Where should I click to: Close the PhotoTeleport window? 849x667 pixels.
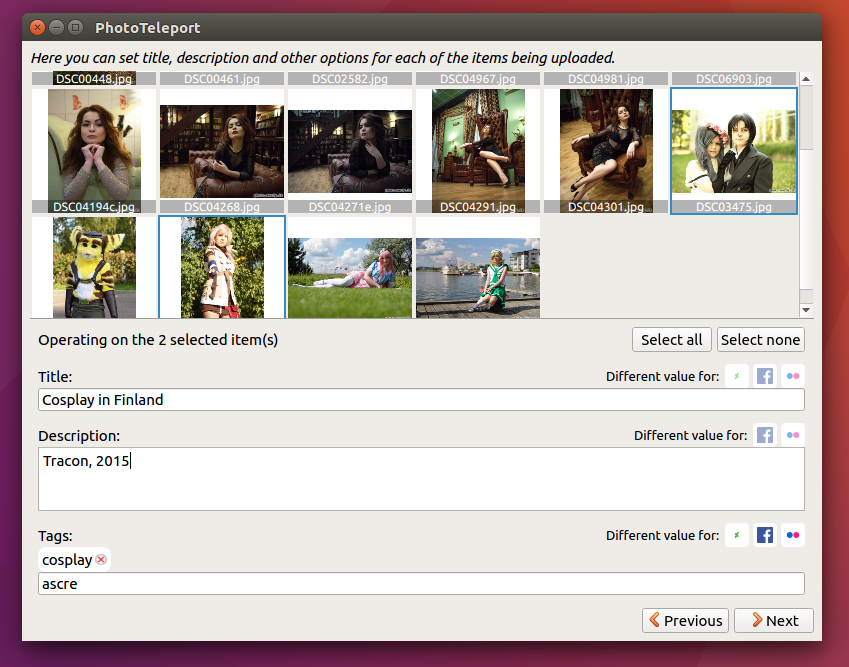[37, 27]
